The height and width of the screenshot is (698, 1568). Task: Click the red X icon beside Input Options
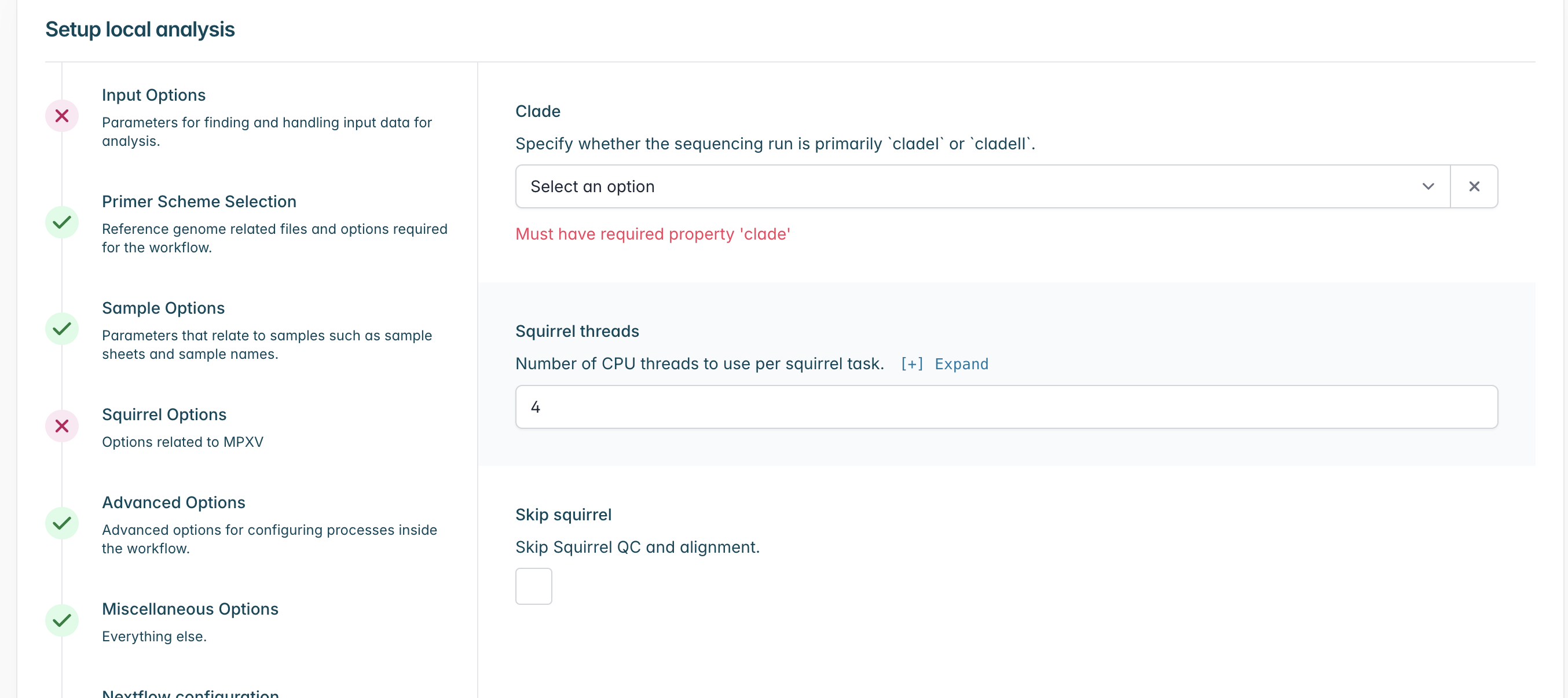[61, 116]
